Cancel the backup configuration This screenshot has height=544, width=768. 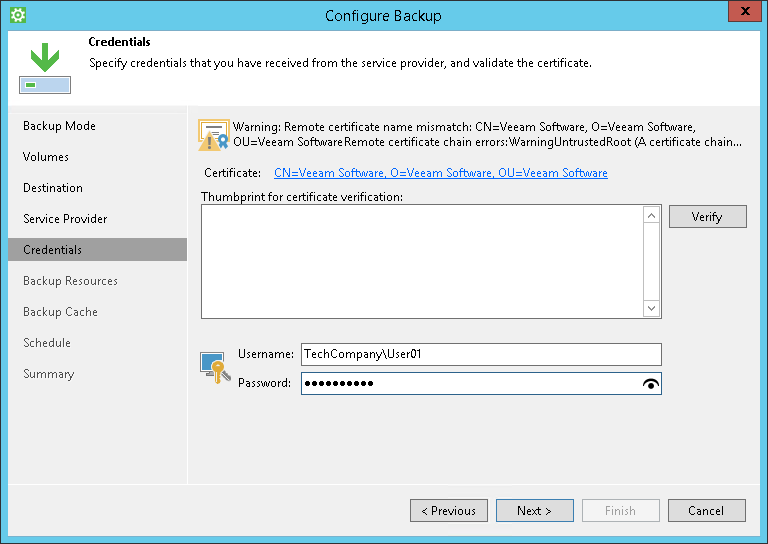[x=706, y=511]
